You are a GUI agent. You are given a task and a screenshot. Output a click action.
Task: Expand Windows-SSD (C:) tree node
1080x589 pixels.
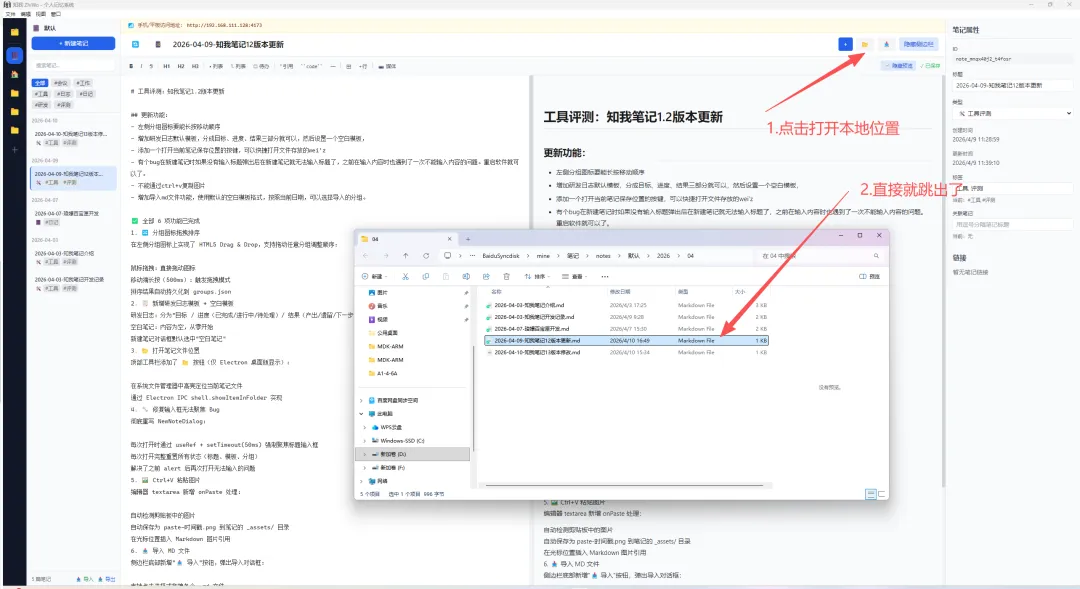pyautogui.click(x=365, y=440)
